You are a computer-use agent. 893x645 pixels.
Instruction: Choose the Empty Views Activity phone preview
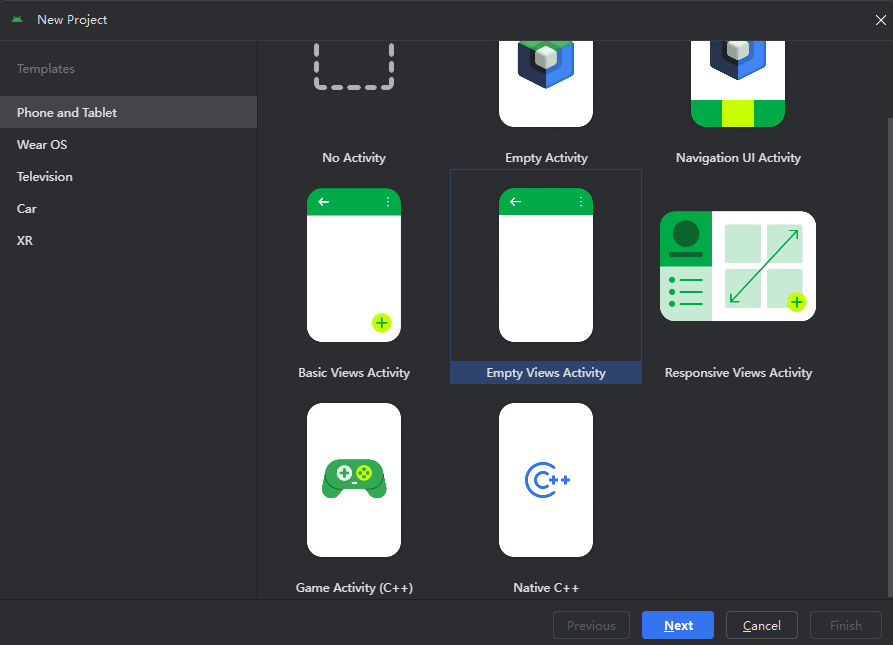(x=546, y=265)
